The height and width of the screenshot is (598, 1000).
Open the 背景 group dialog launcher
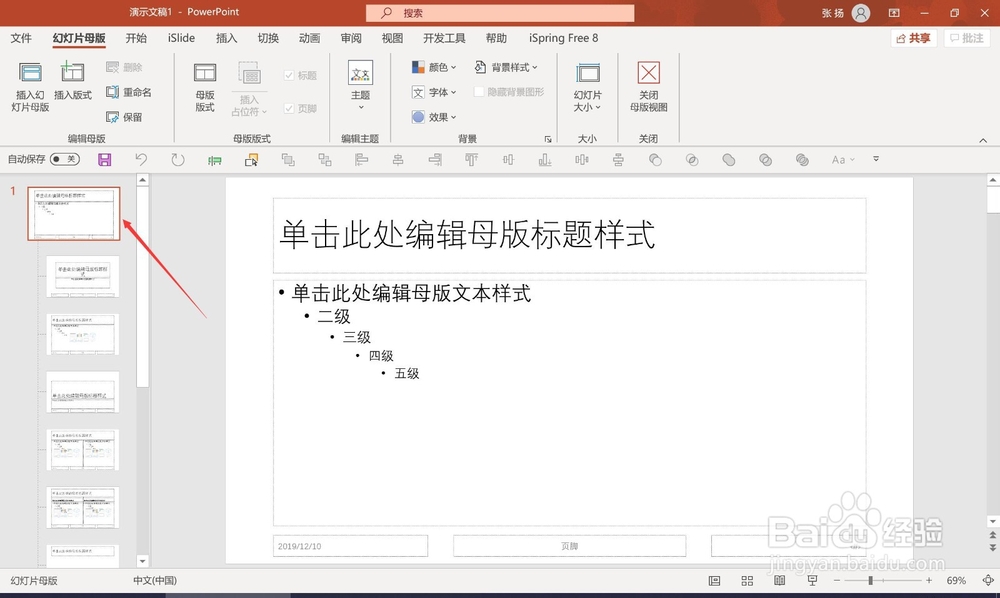point(548,139)
